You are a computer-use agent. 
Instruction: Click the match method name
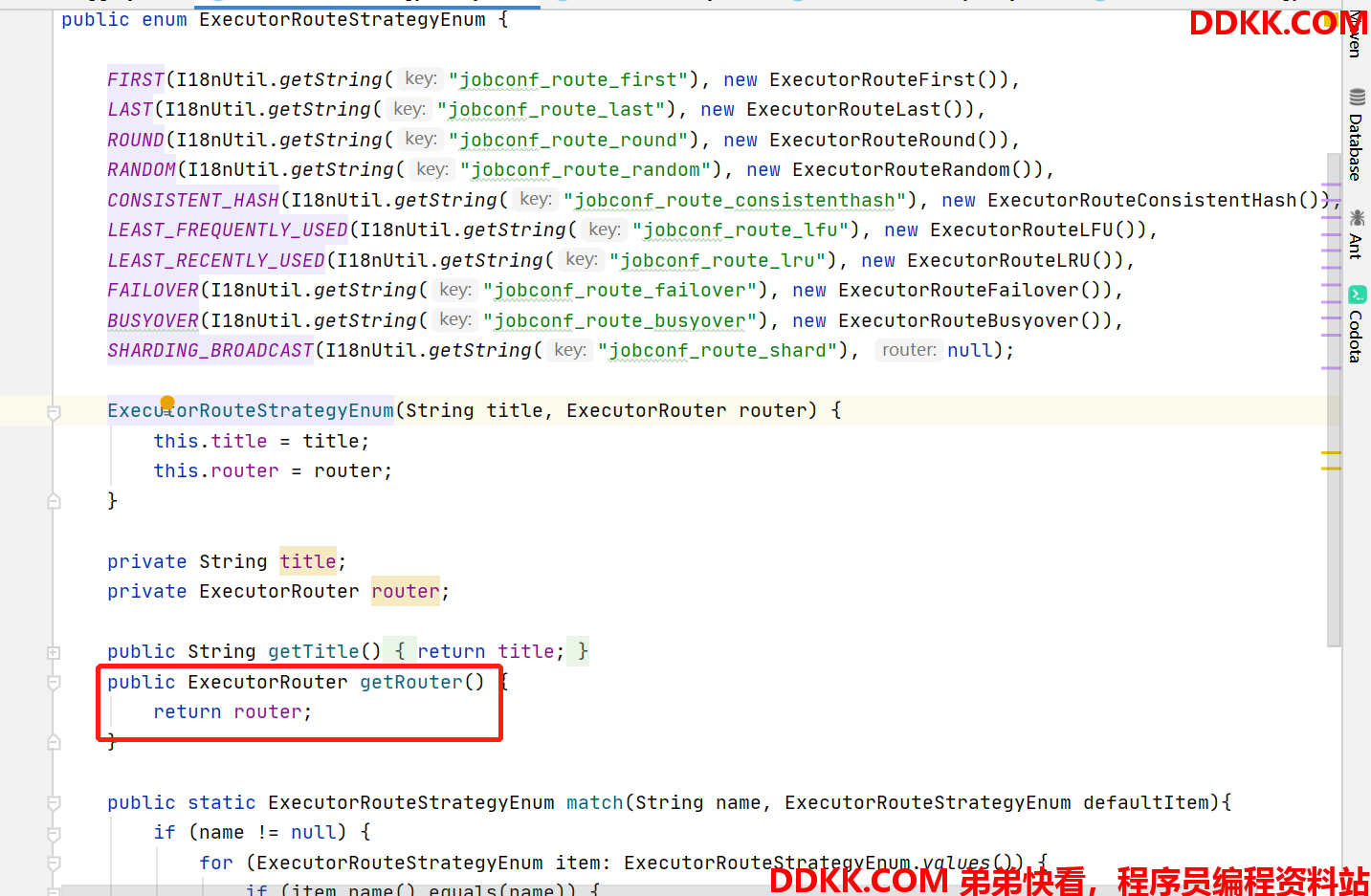(x=595, y=802)
